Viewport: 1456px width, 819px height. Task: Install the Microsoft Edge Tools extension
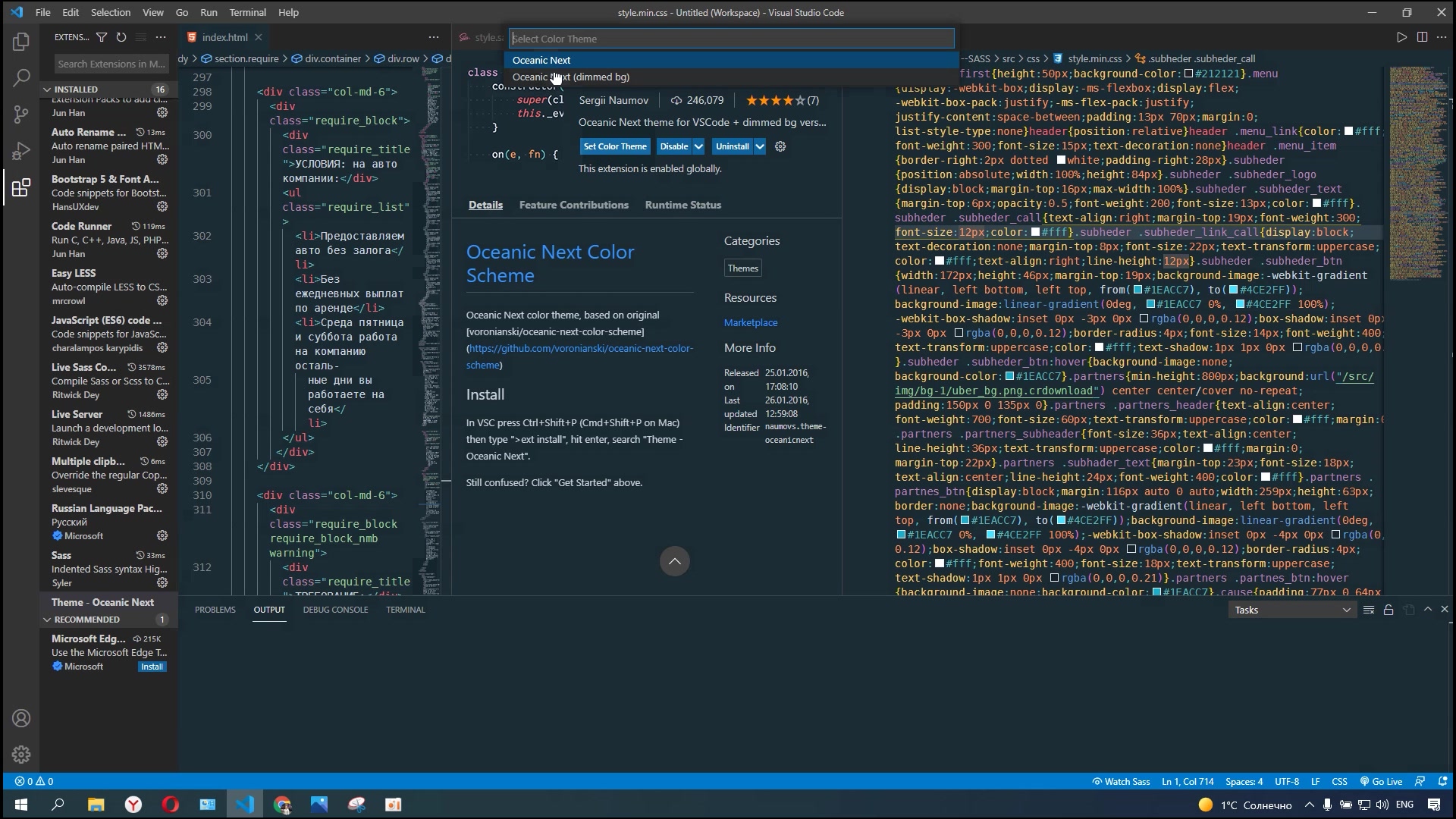click(x=152, y=667)
